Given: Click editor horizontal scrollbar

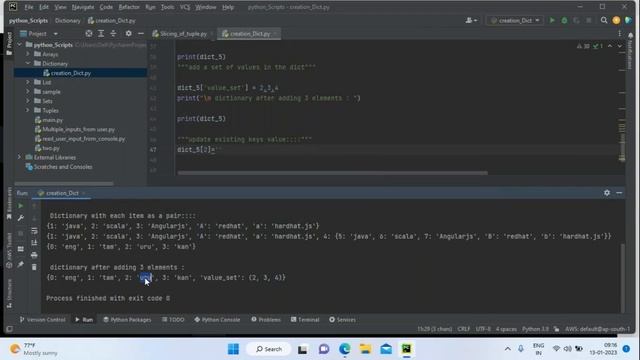Looking at the screenshot, I should click(332, 173).
